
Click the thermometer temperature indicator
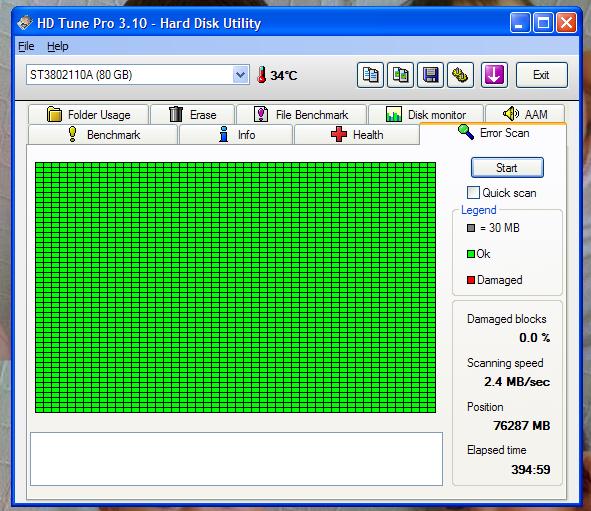pyautogui.click(x=262, y=75)
